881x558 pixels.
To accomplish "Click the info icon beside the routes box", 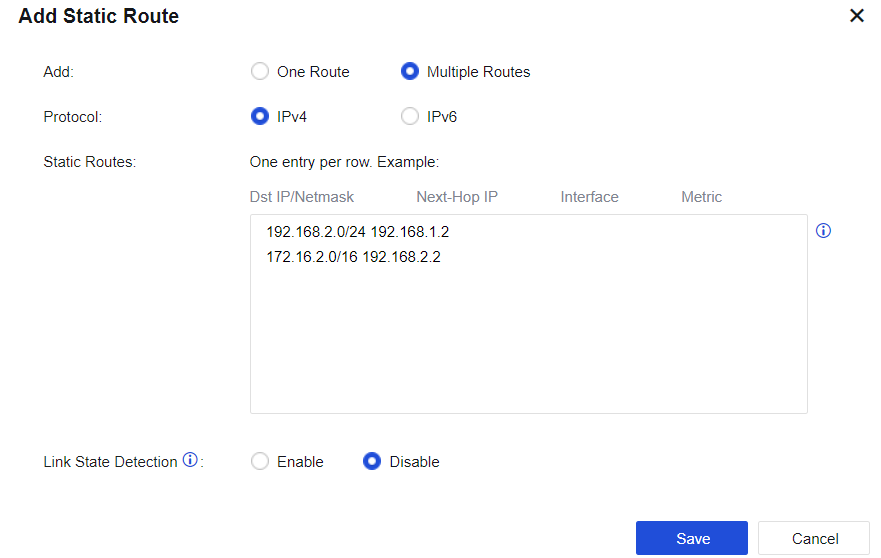I will (x=824, y=231).
